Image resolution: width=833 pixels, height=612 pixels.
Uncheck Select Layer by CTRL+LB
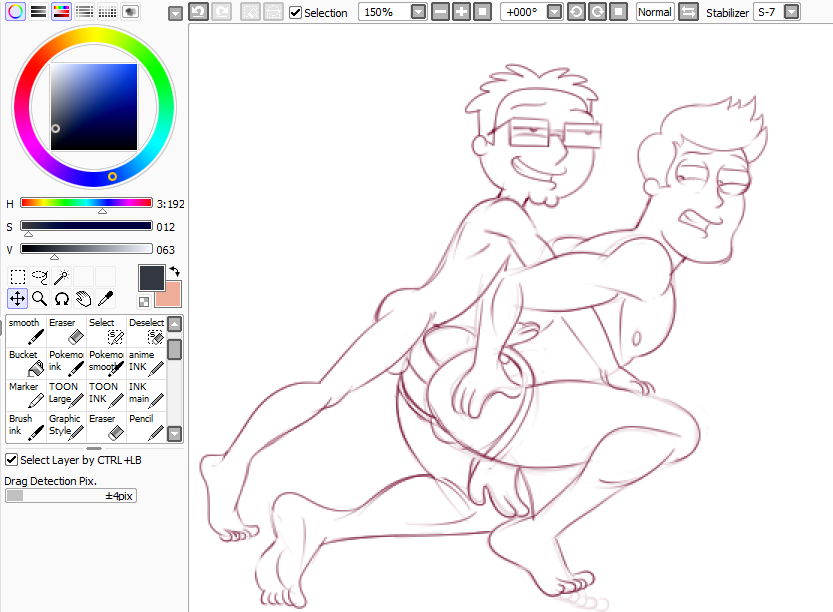coord(11,459)
